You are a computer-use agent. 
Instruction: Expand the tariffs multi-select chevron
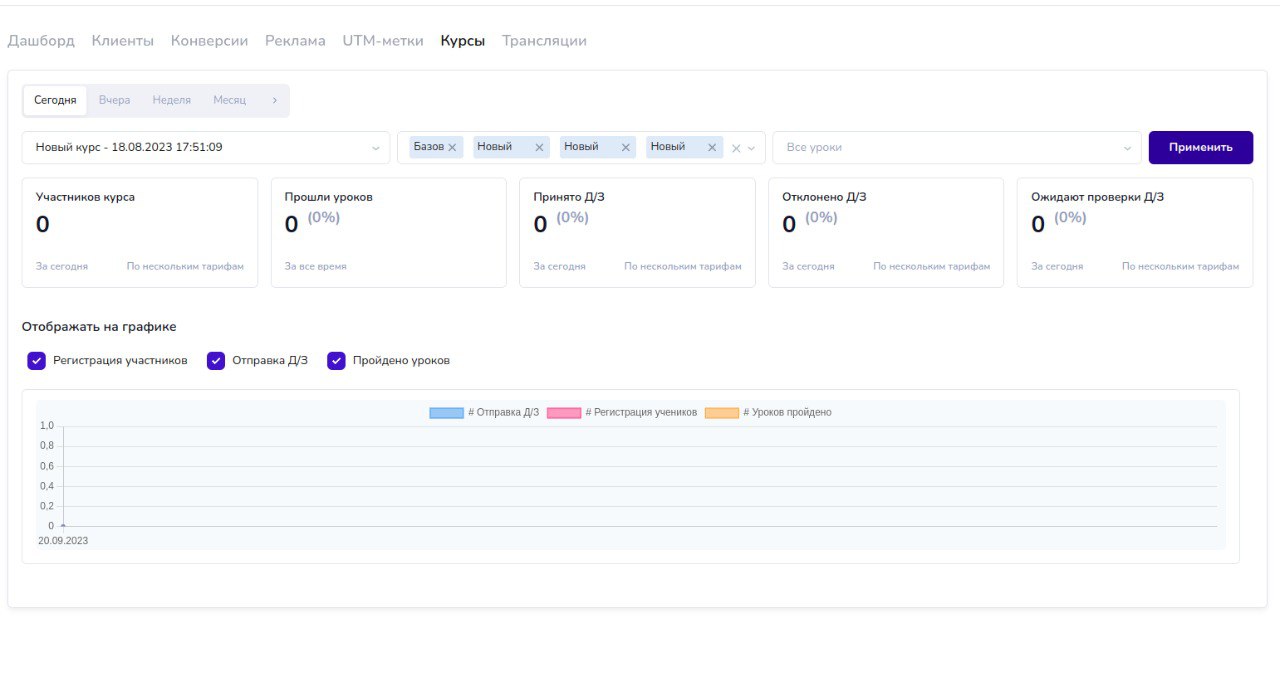coord(752,148)
